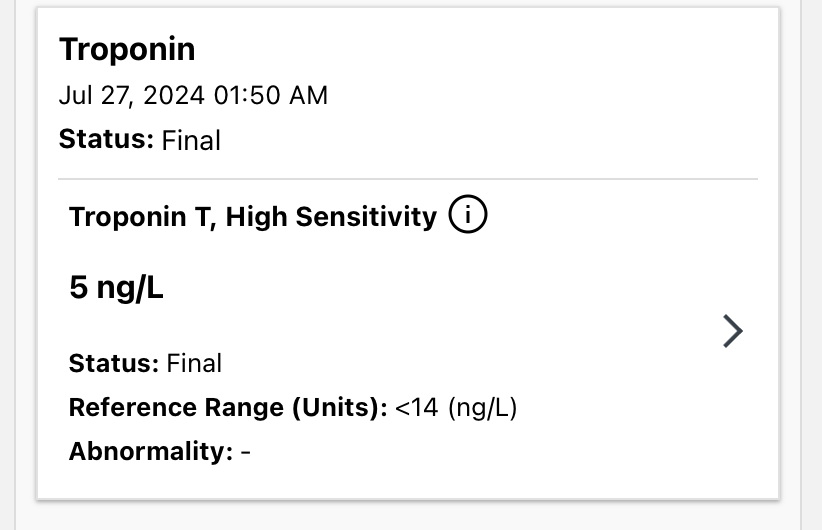
Task: Click the info icon beside Troponin T
Action: 468,216
